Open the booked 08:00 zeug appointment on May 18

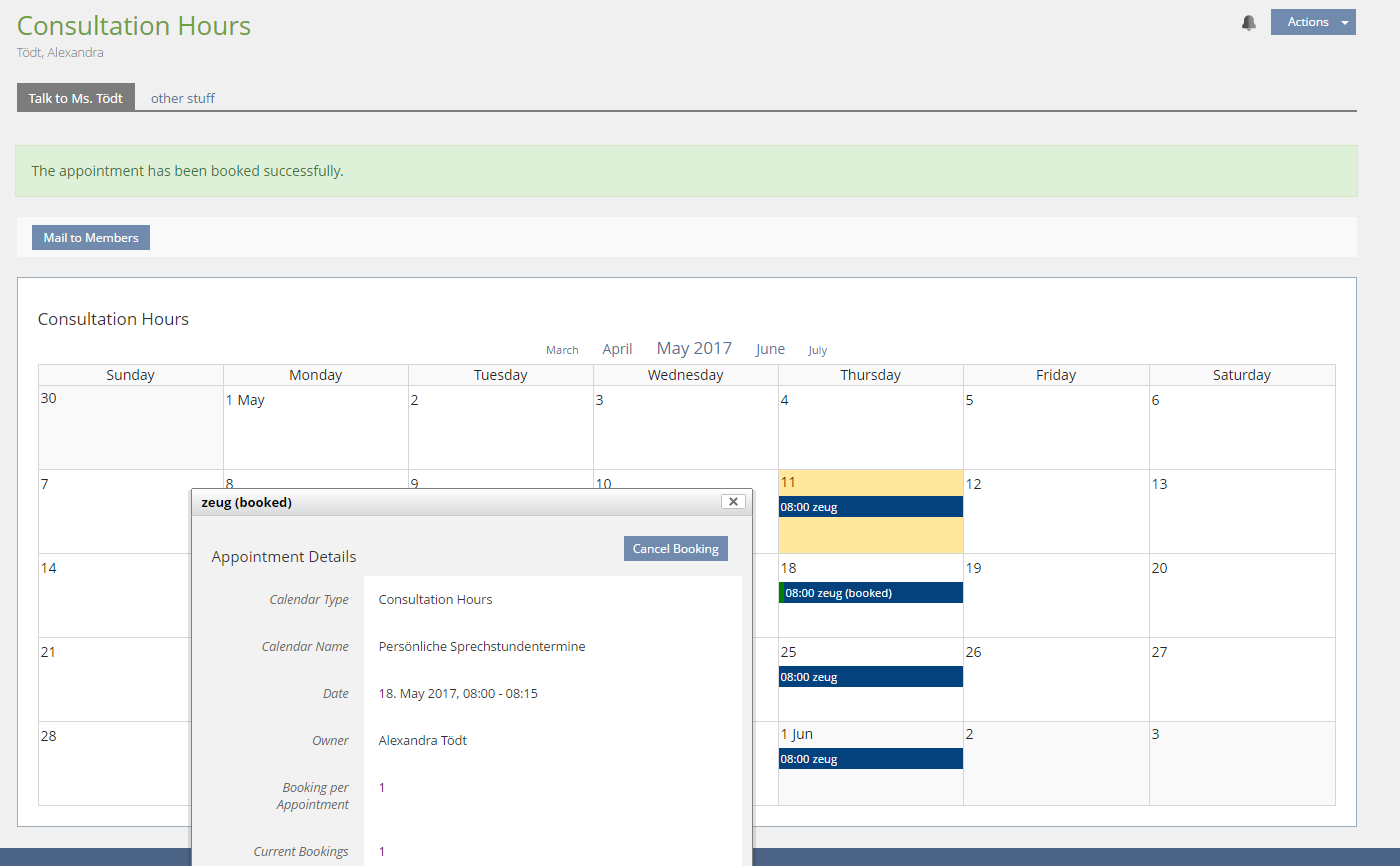click(x=870, y=593)
